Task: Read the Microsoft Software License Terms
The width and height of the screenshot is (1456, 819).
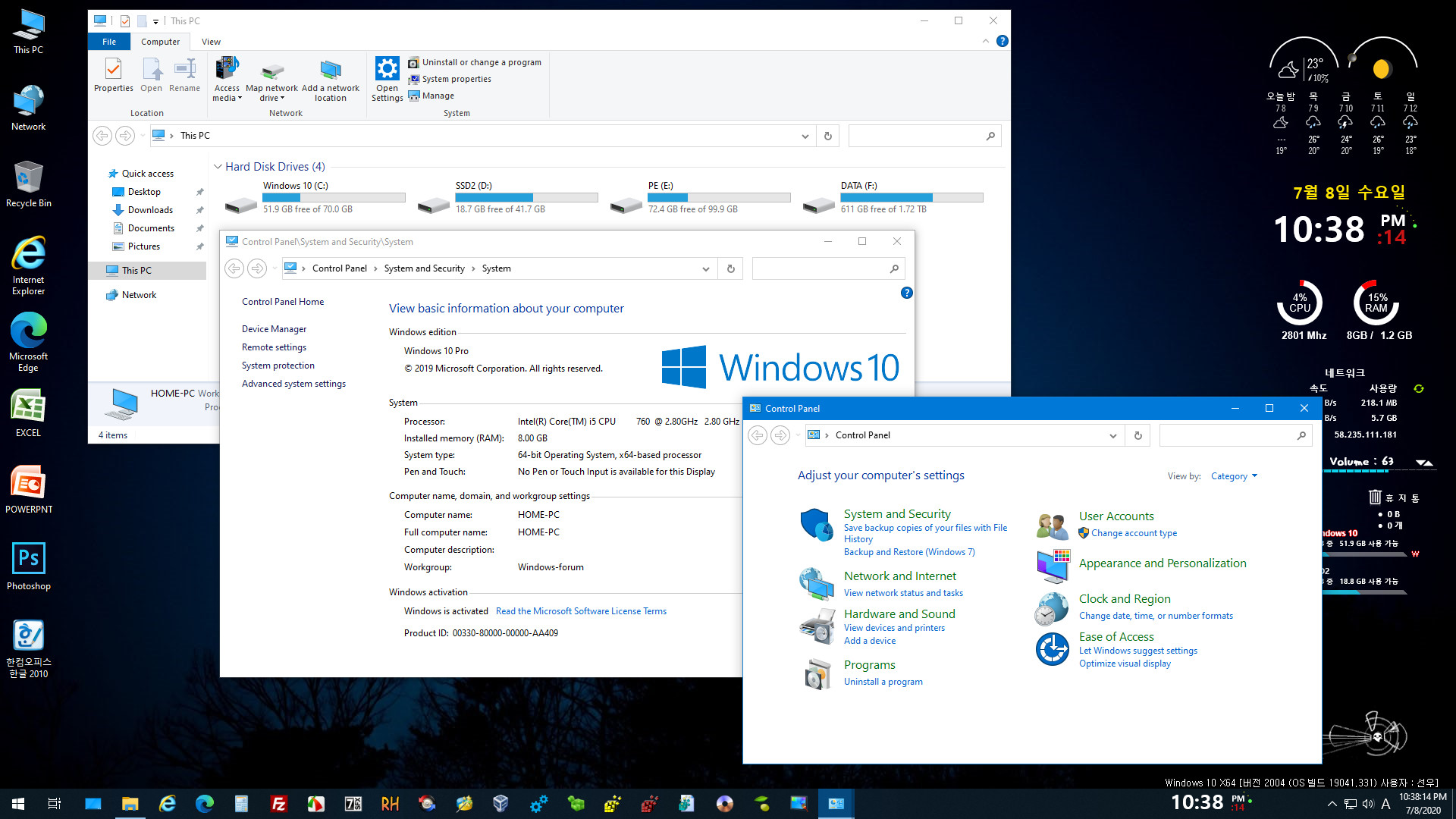Action: point(581,611)
